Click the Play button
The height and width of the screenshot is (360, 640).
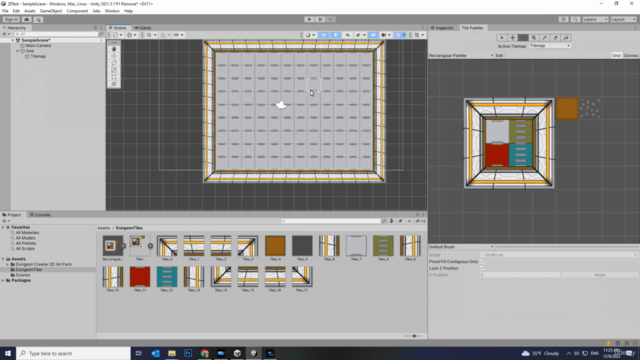[x=309, y=19]
